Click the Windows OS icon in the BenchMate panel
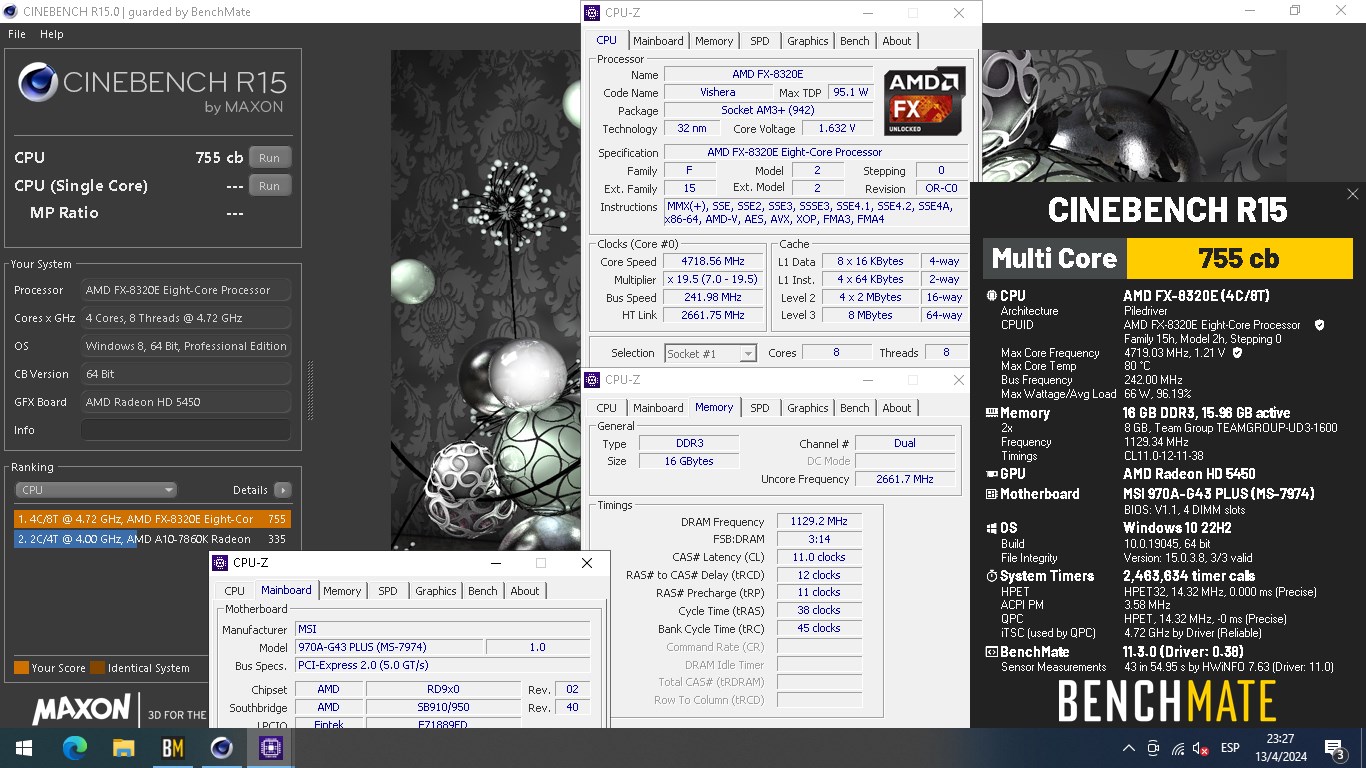Screen dimensions: 1366x768 [x=991, y=528]
